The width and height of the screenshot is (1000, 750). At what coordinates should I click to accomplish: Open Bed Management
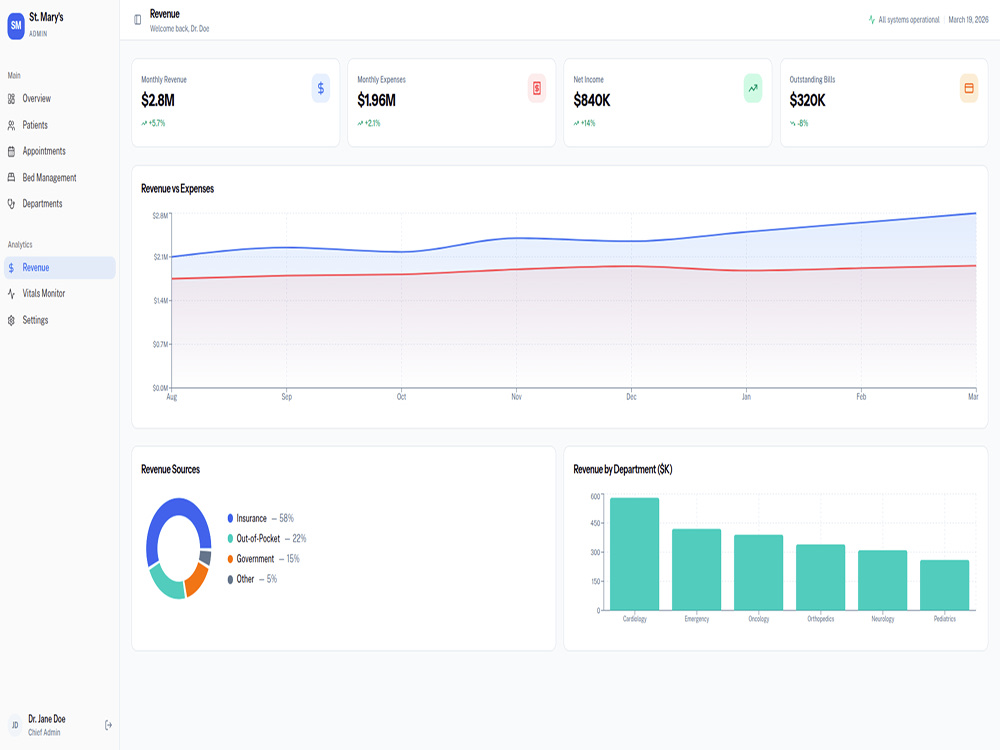tap(60, 178)
